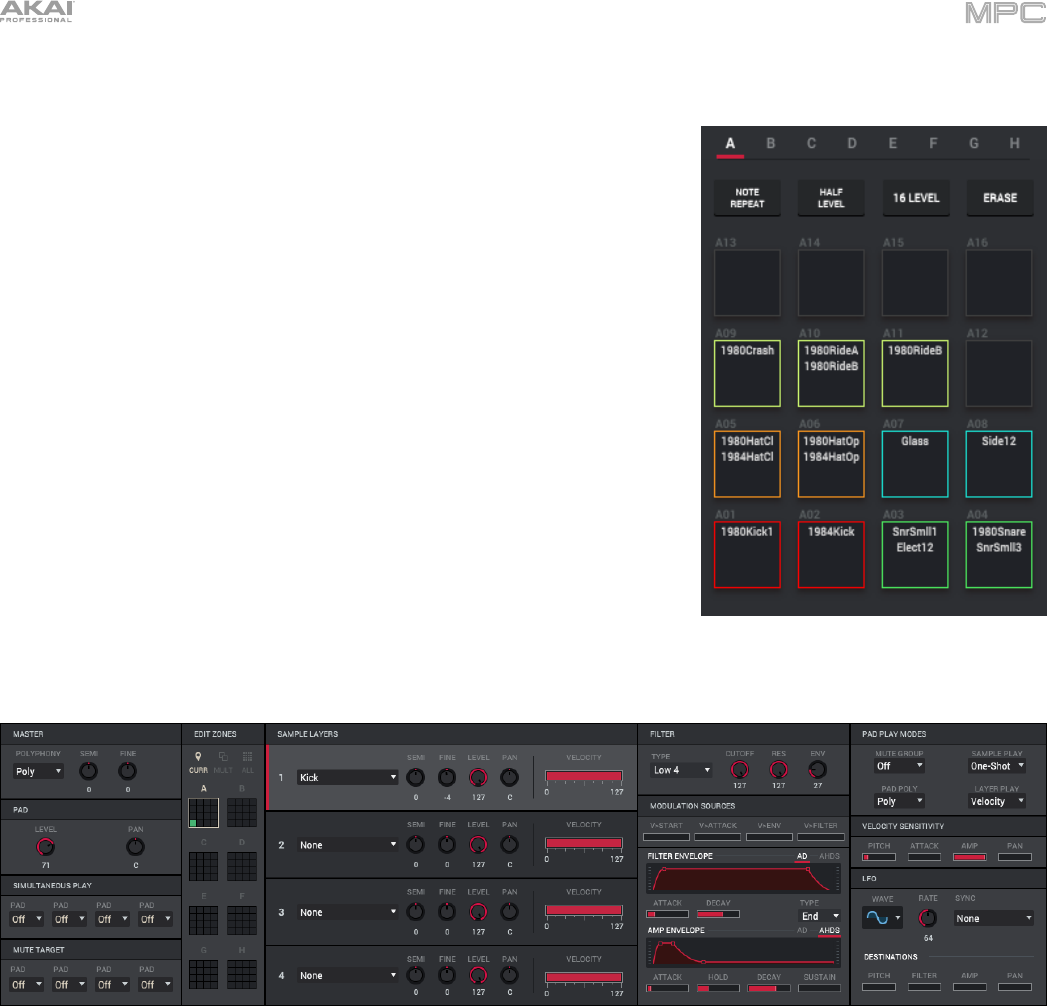Click the LFO RATE knob
This screenshot has height=1006, width=1047.
927,918
